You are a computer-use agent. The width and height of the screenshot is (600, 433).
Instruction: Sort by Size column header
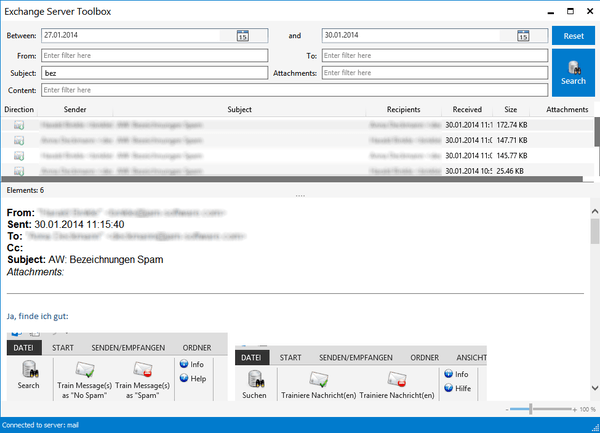(510, 109)
